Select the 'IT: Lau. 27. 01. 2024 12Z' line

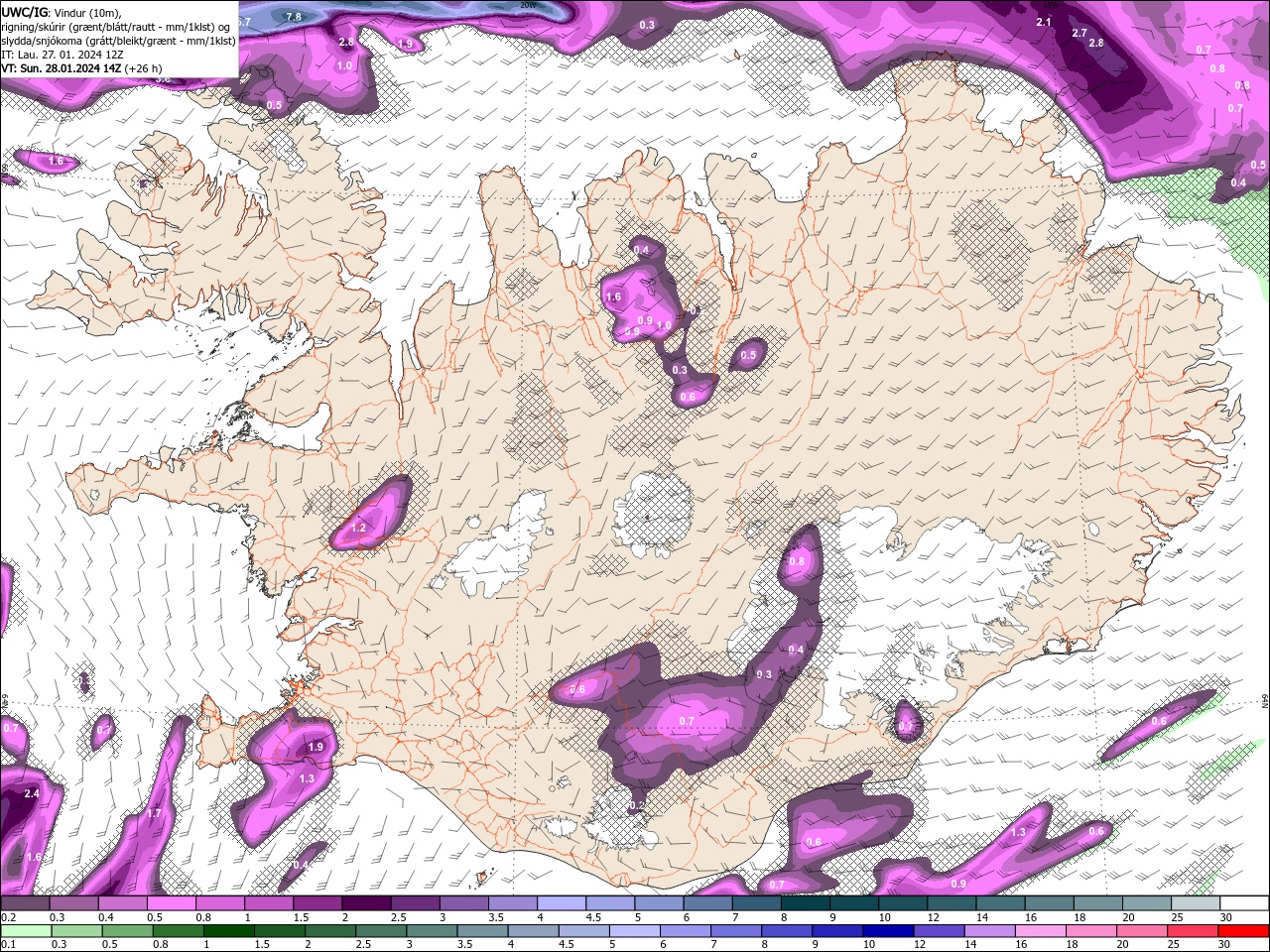point(62,55)
